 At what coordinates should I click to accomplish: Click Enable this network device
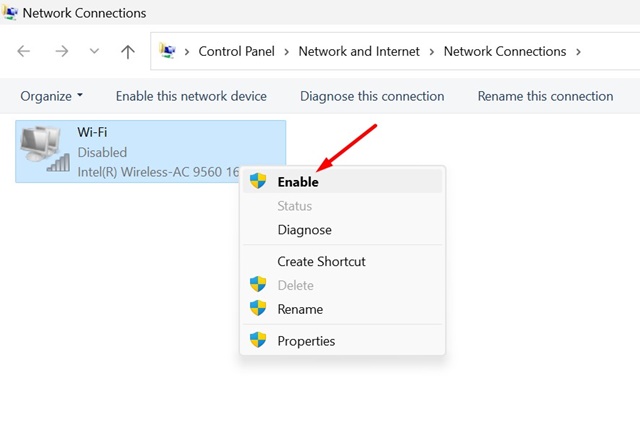coord(191,96)
